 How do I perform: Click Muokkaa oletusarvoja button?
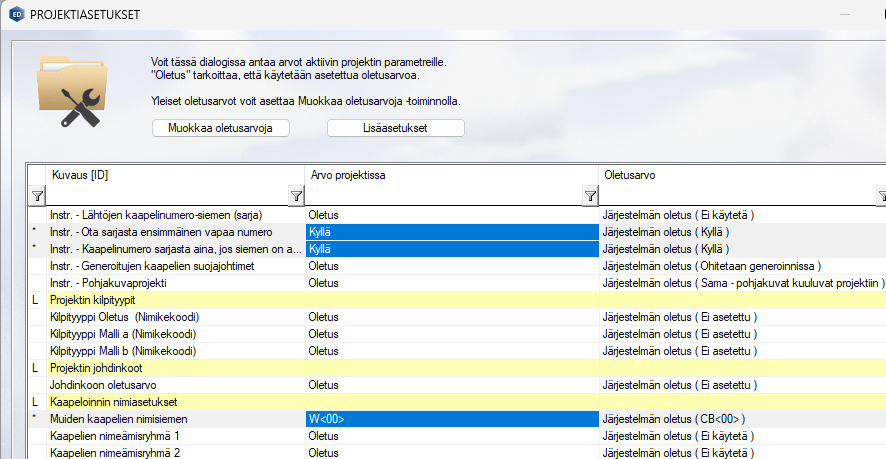tap(221, 128)
